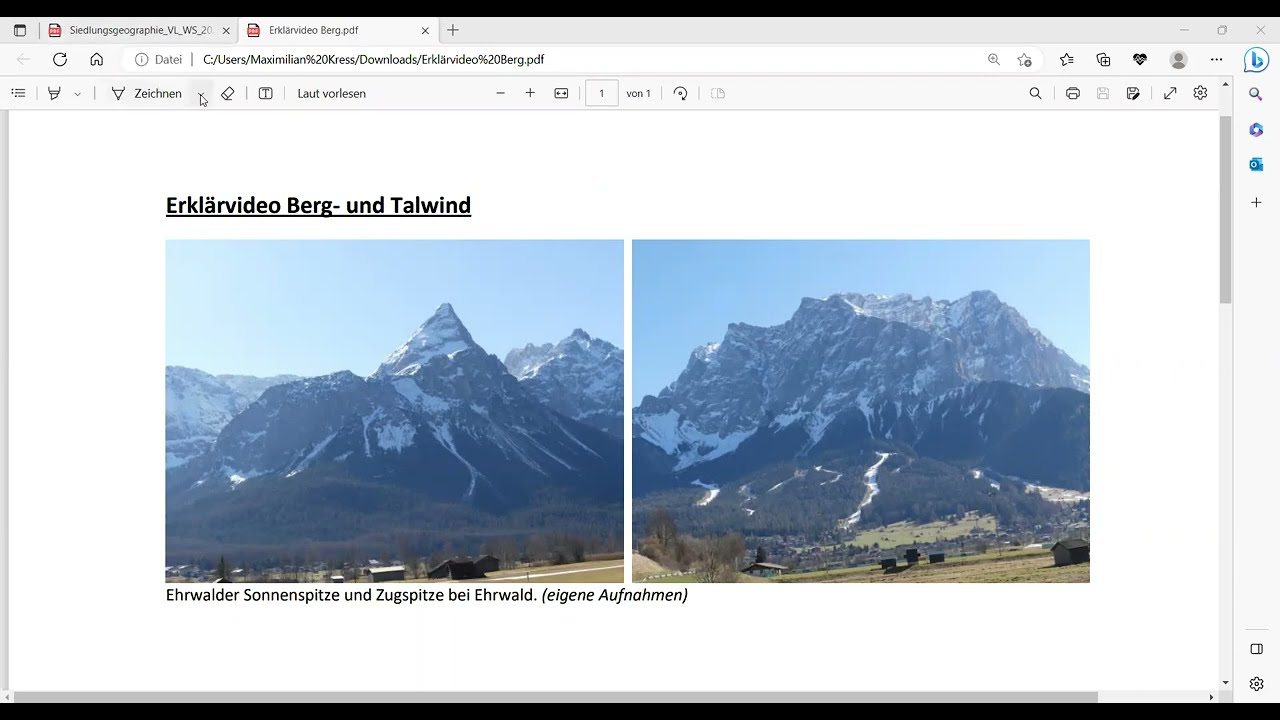Image resolution: width=1280 pixels, height=720 pixels.
Task: Rotate the PDF page
Action: (x=681, y=93)
